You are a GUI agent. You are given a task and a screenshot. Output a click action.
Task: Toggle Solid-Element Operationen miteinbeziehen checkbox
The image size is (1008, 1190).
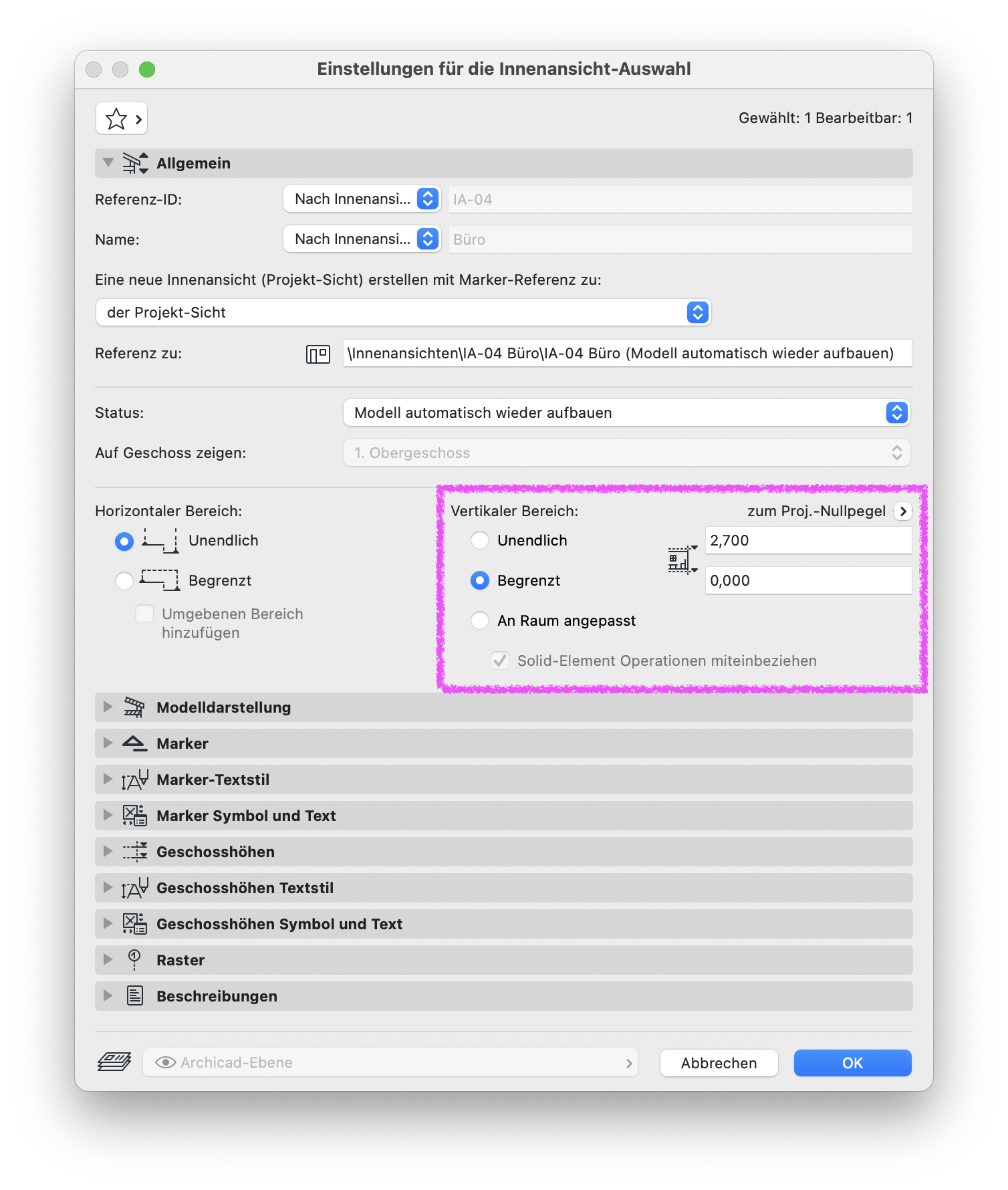(500, 661)
